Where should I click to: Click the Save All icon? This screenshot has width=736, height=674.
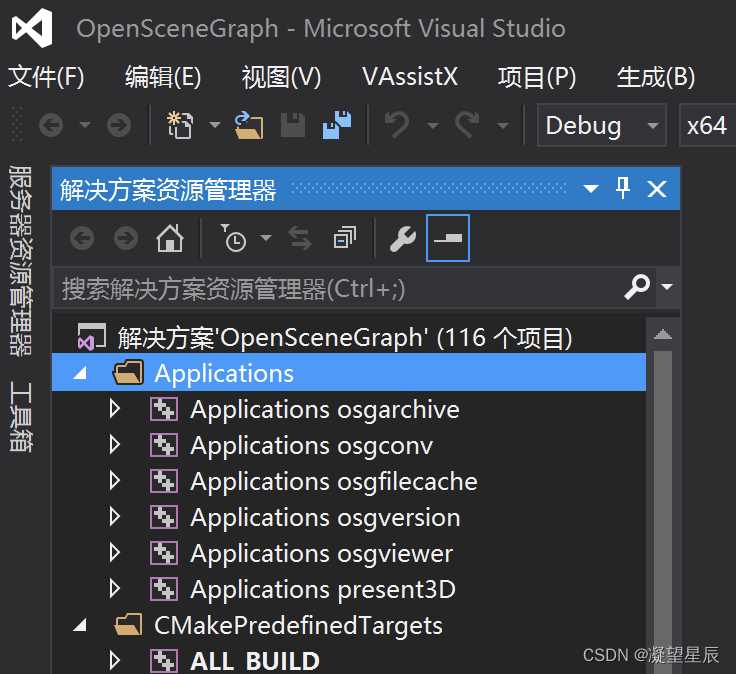(337, 125)
